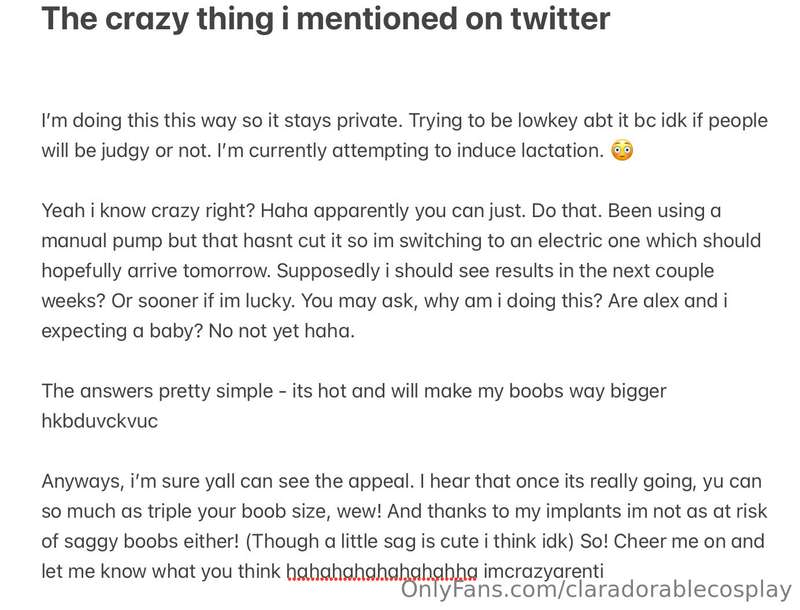Click the word 'manual' before 'pump'
The image size is (800, 610).
[74, 240]
